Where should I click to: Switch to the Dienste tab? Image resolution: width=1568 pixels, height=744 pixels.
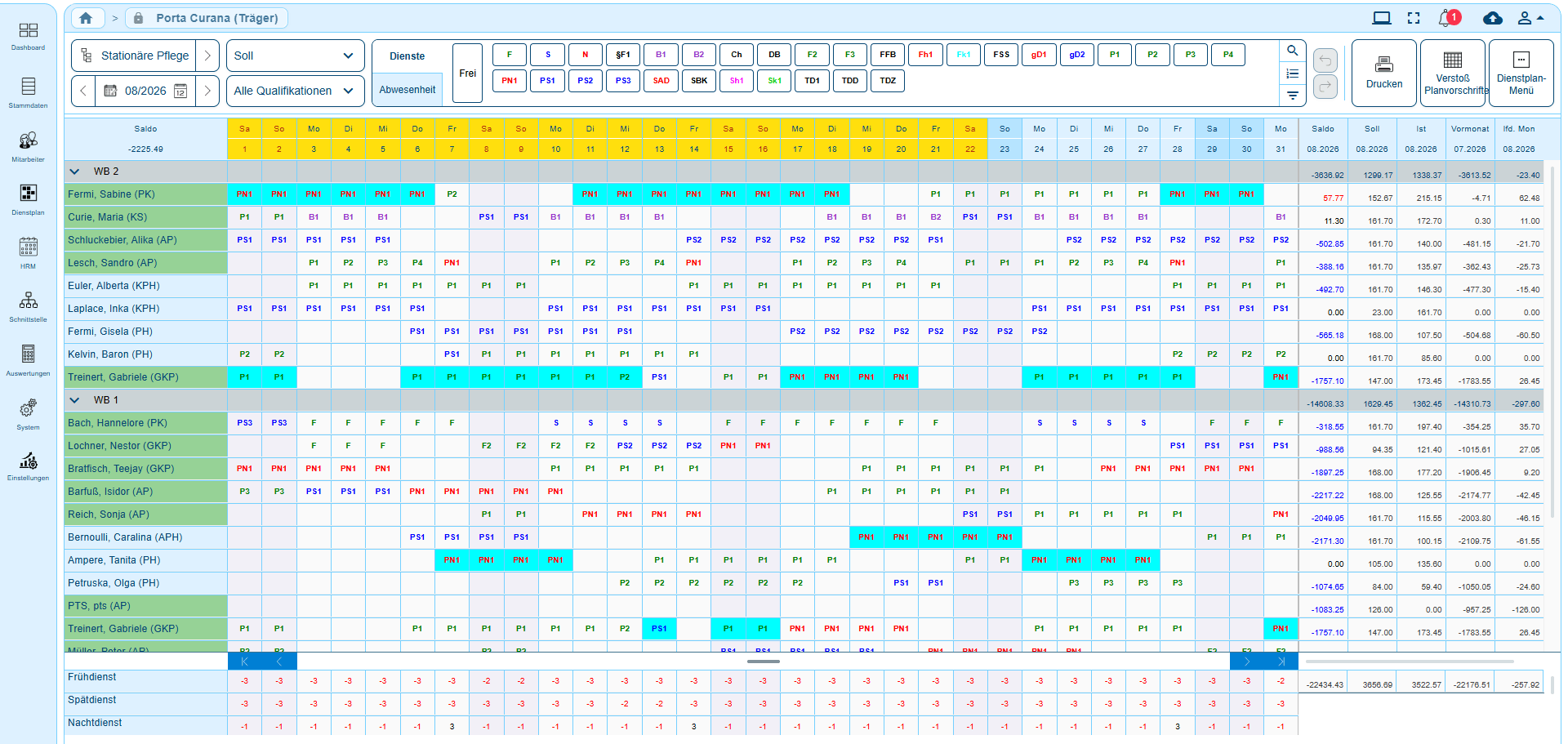pyautogui.click(x=407, y=56)
